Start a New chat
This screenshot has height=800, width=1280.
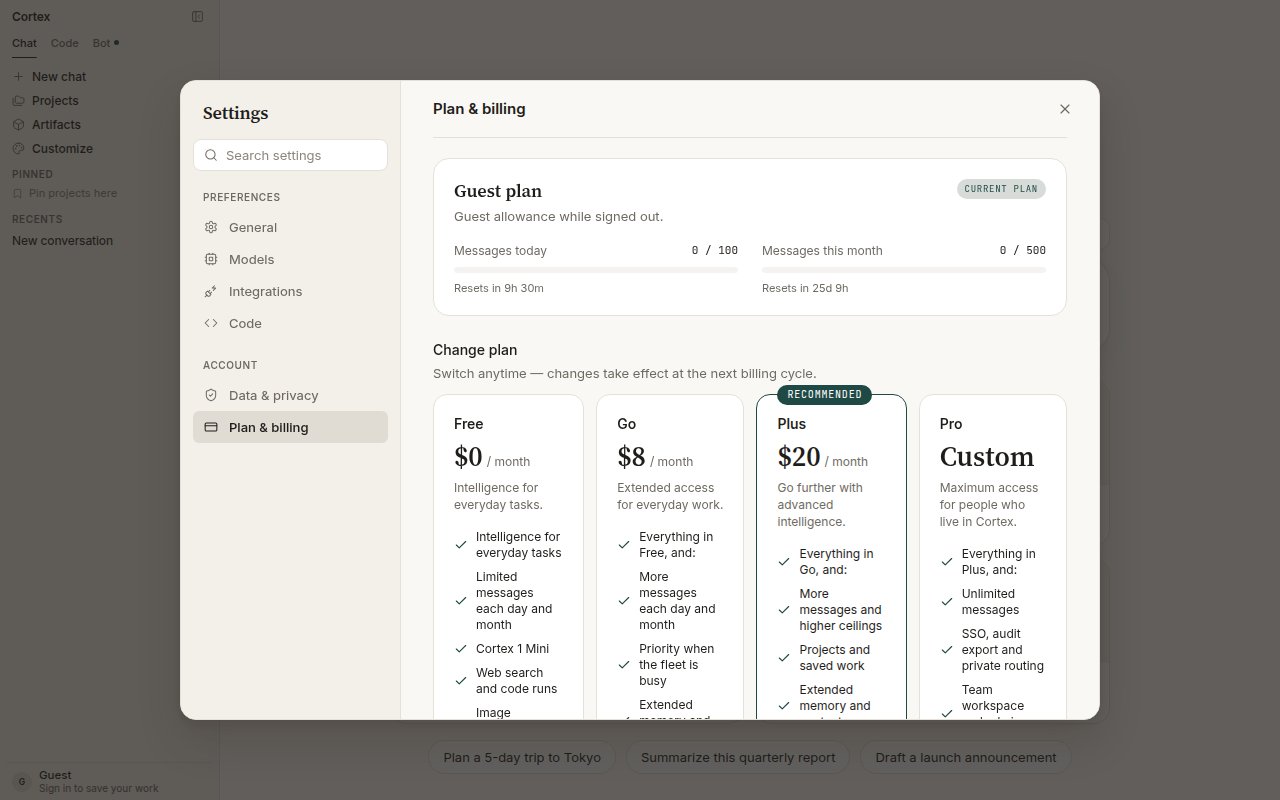click(109, 76)
